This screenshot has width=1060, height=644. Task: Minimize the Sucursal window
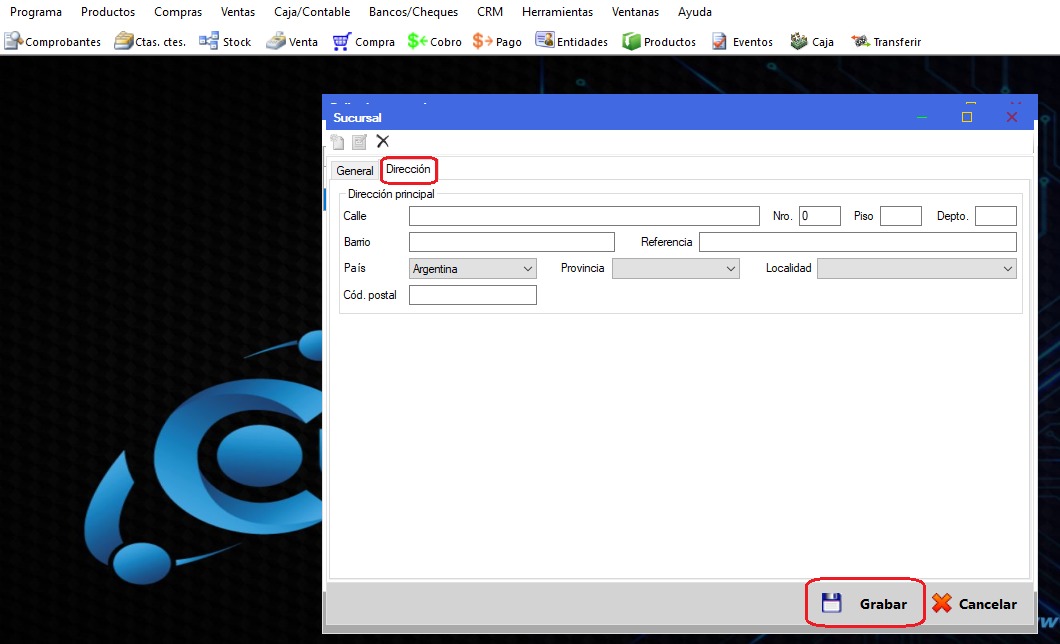[x=921, y=117]
